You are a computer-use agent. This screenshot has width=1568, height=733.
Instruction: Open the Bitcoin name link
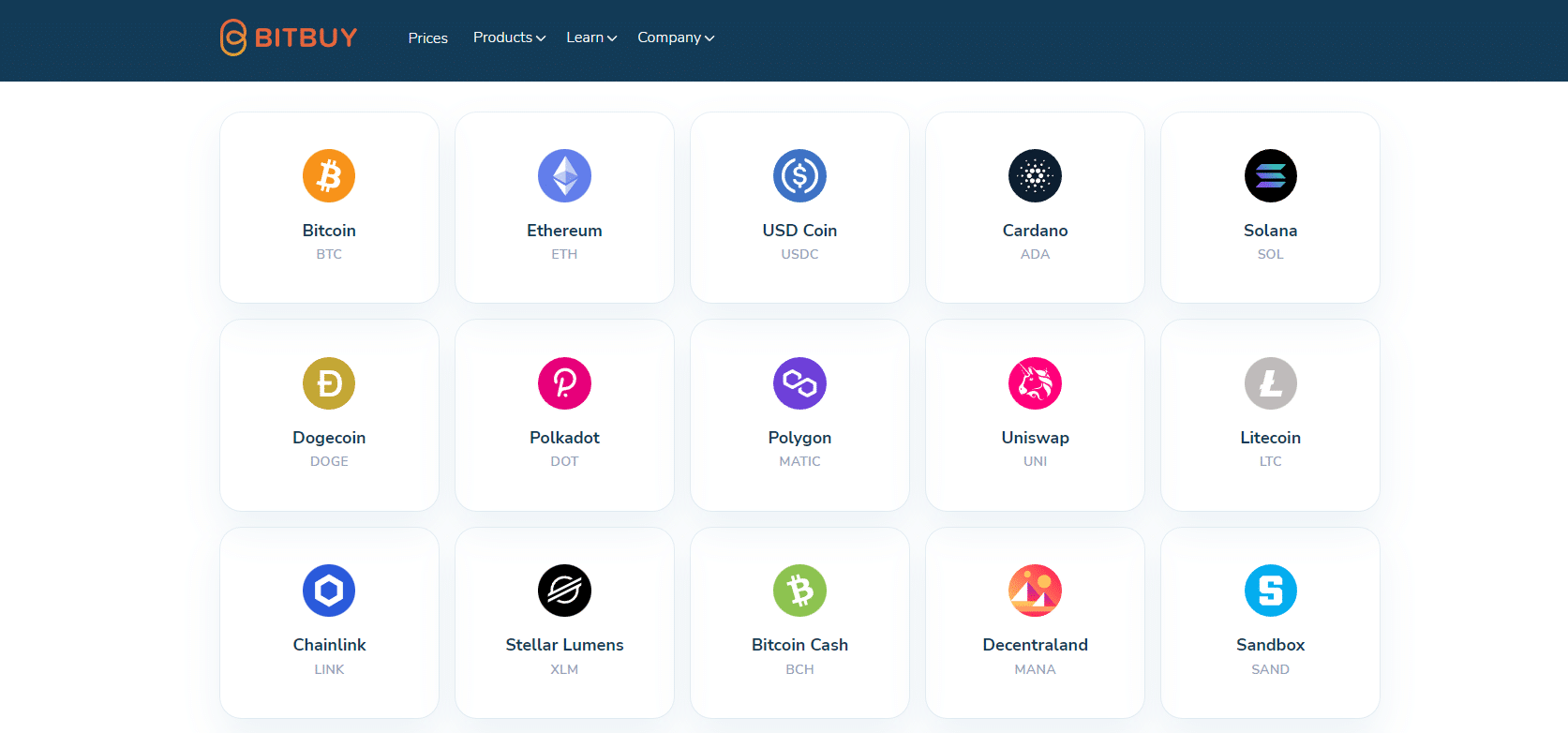click(x=329, y=231)
